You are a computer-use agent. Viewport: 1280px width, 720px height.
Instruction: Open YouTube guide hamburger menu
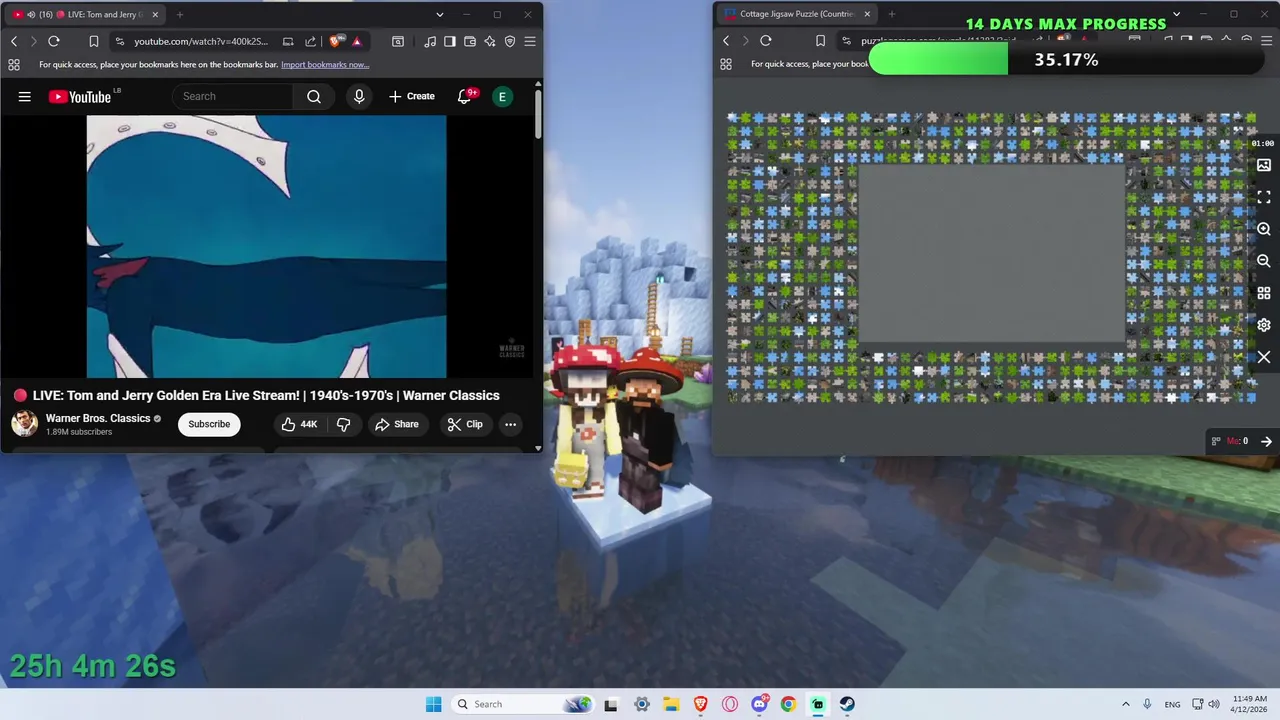coord(24,96)
